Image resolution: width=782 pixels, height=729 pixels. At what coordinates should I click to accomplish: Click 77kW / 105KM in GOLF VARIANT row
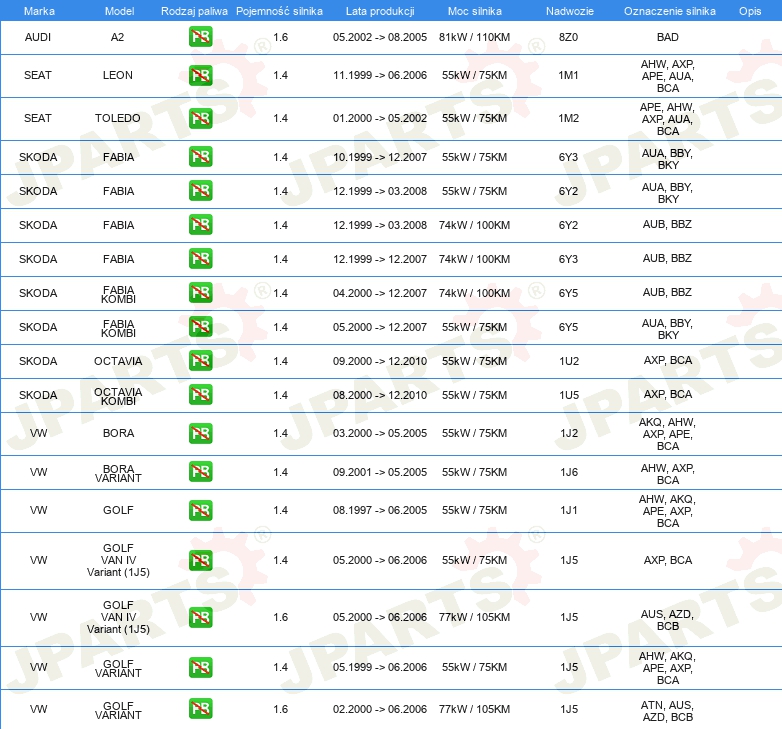tap(474, 709)
